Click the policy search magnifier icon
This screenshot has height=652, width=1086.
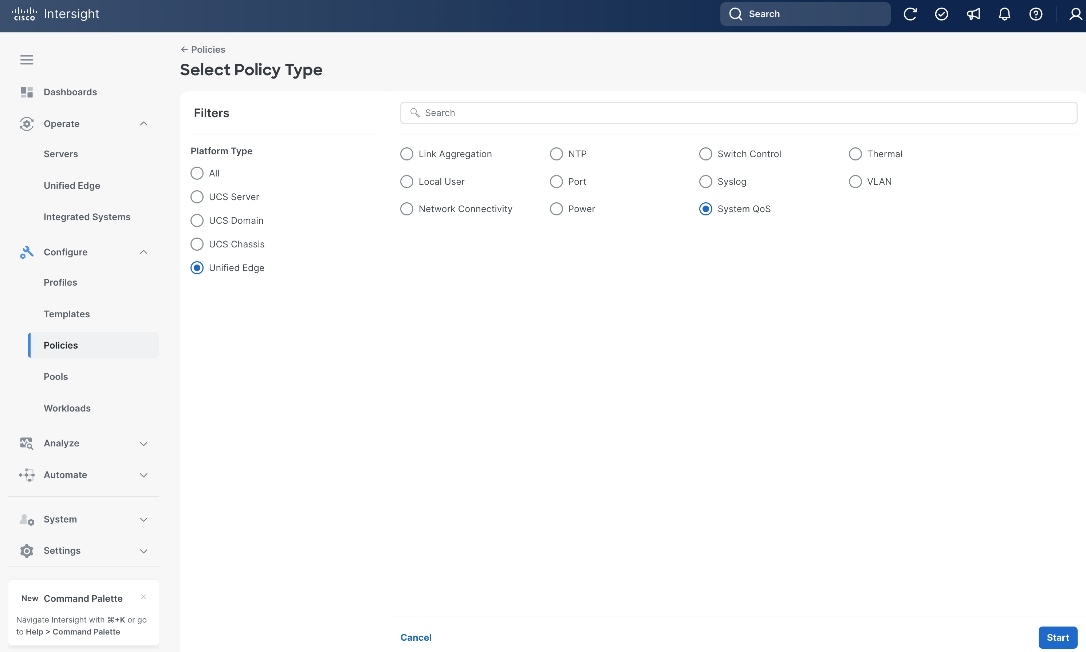click(415, 112)
